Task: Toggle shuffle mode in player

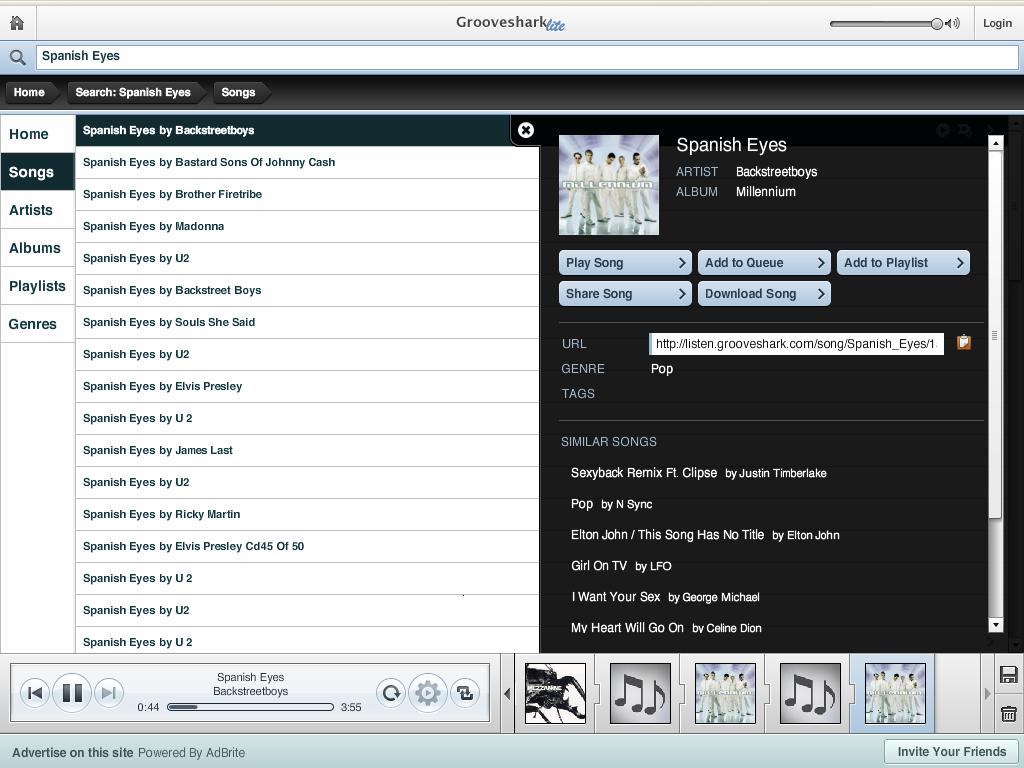Action: pos(465,692)
